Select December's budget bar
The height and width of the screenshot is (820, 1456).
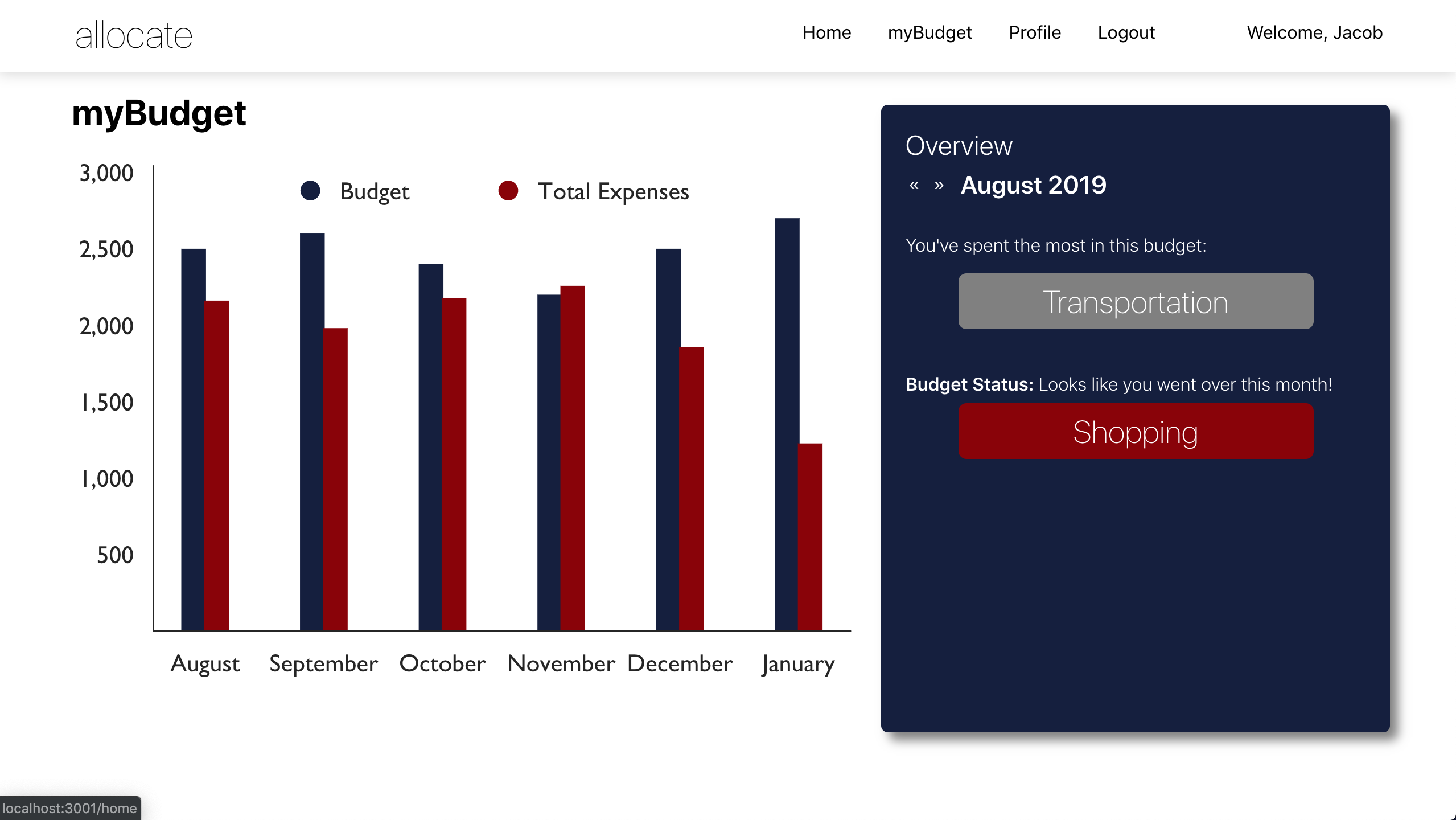tap(668, 438)
